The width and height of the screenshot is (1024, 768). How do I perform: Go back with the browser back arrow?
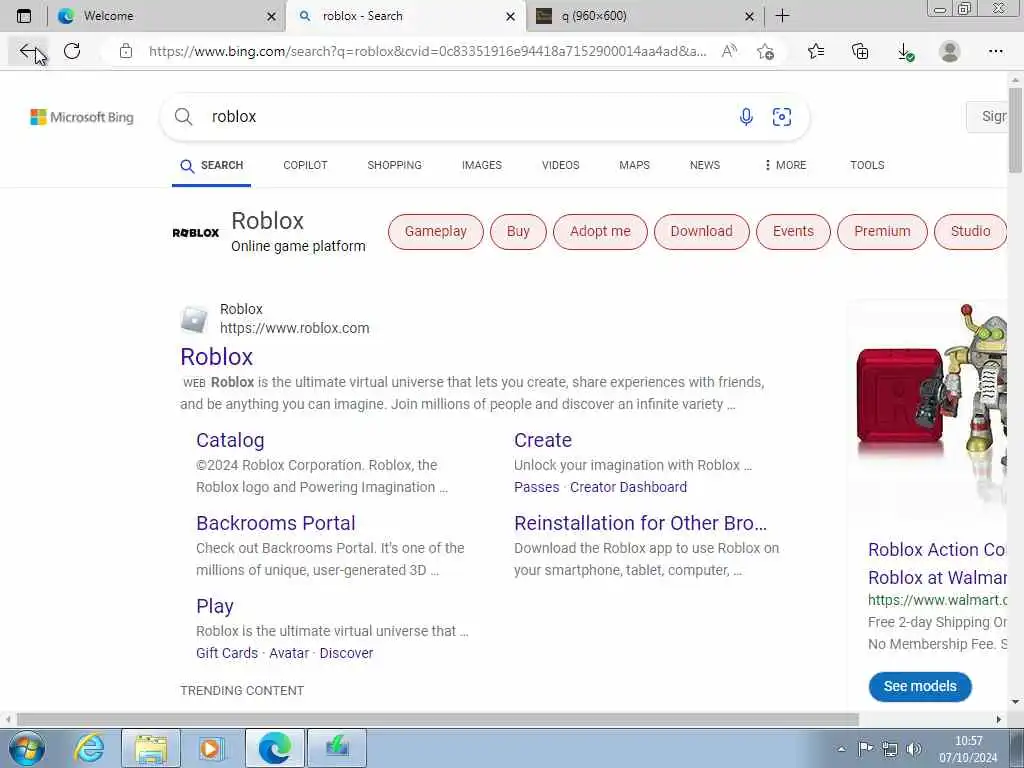click(27, 51)
